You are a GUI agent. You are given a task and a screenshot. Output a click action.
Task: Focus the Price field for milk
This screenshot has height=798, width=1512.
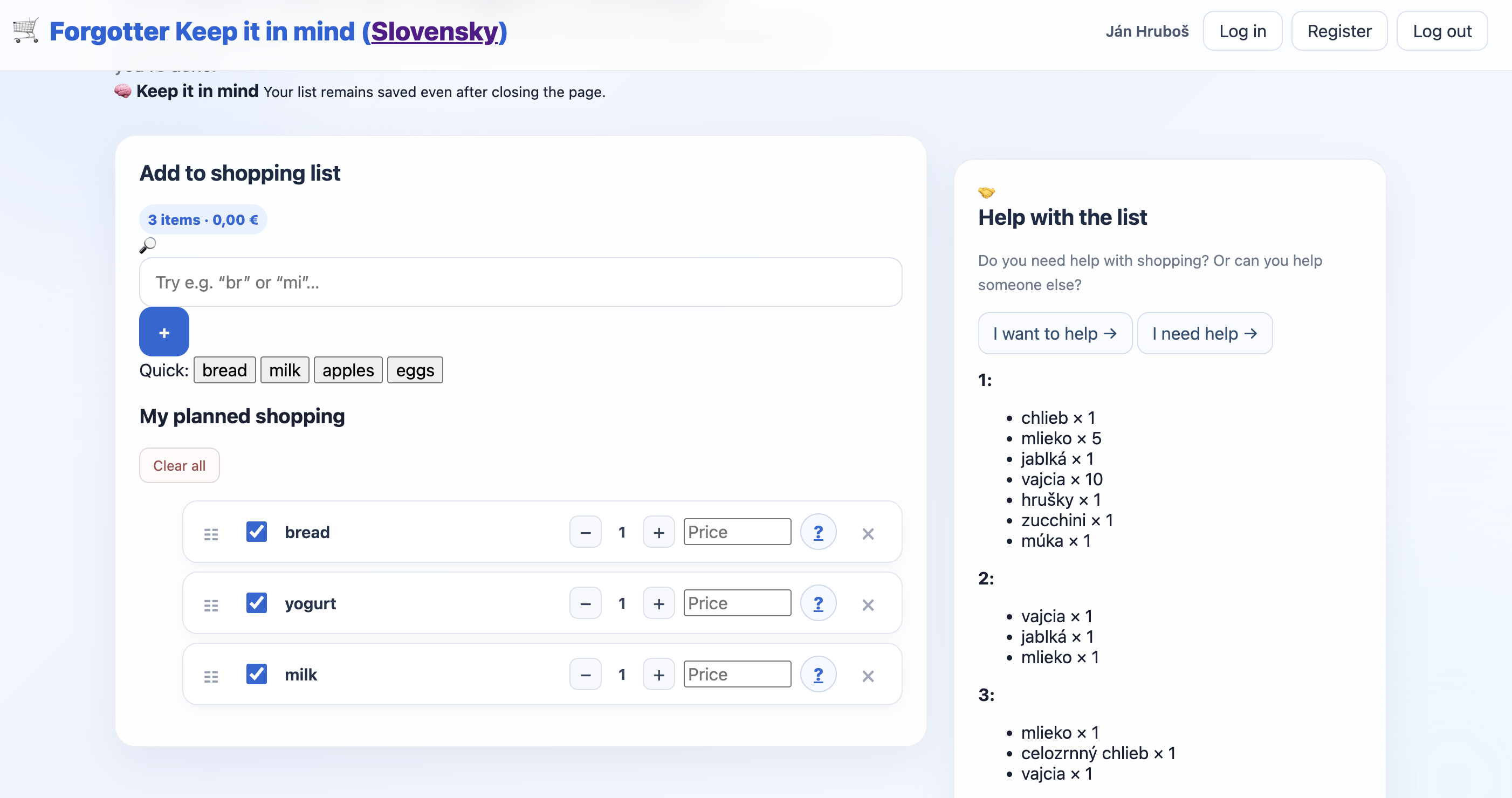737,674
